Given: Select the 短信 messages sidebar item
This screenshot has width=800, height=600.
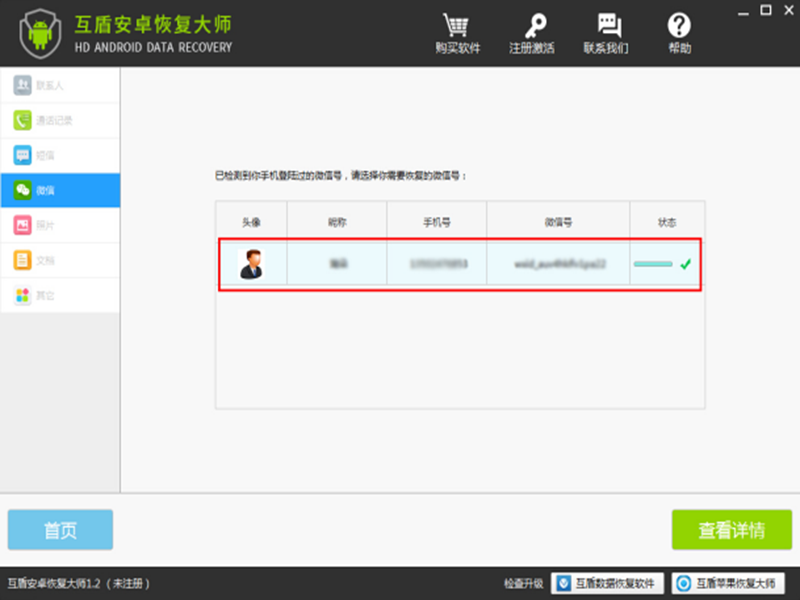Looking at the screenshot, I should (x=60, y=155).
